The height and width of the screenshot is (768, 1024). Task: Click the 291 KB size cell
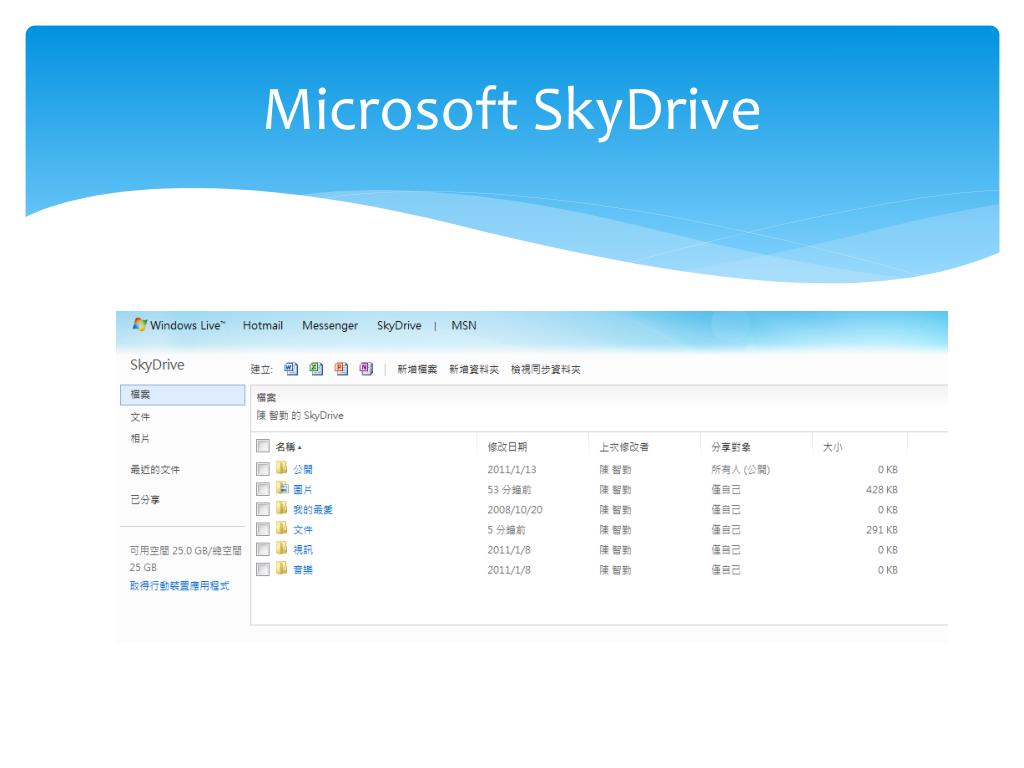[882, 530]
